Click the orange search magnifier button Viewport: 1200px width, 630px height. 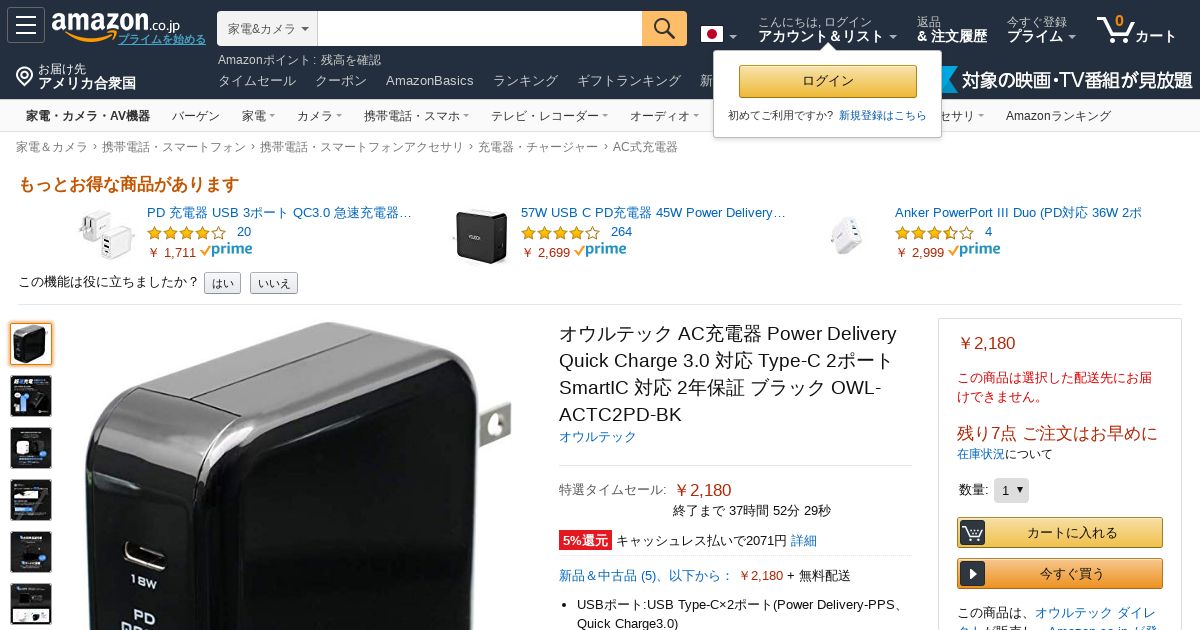(x=664, y=29)
